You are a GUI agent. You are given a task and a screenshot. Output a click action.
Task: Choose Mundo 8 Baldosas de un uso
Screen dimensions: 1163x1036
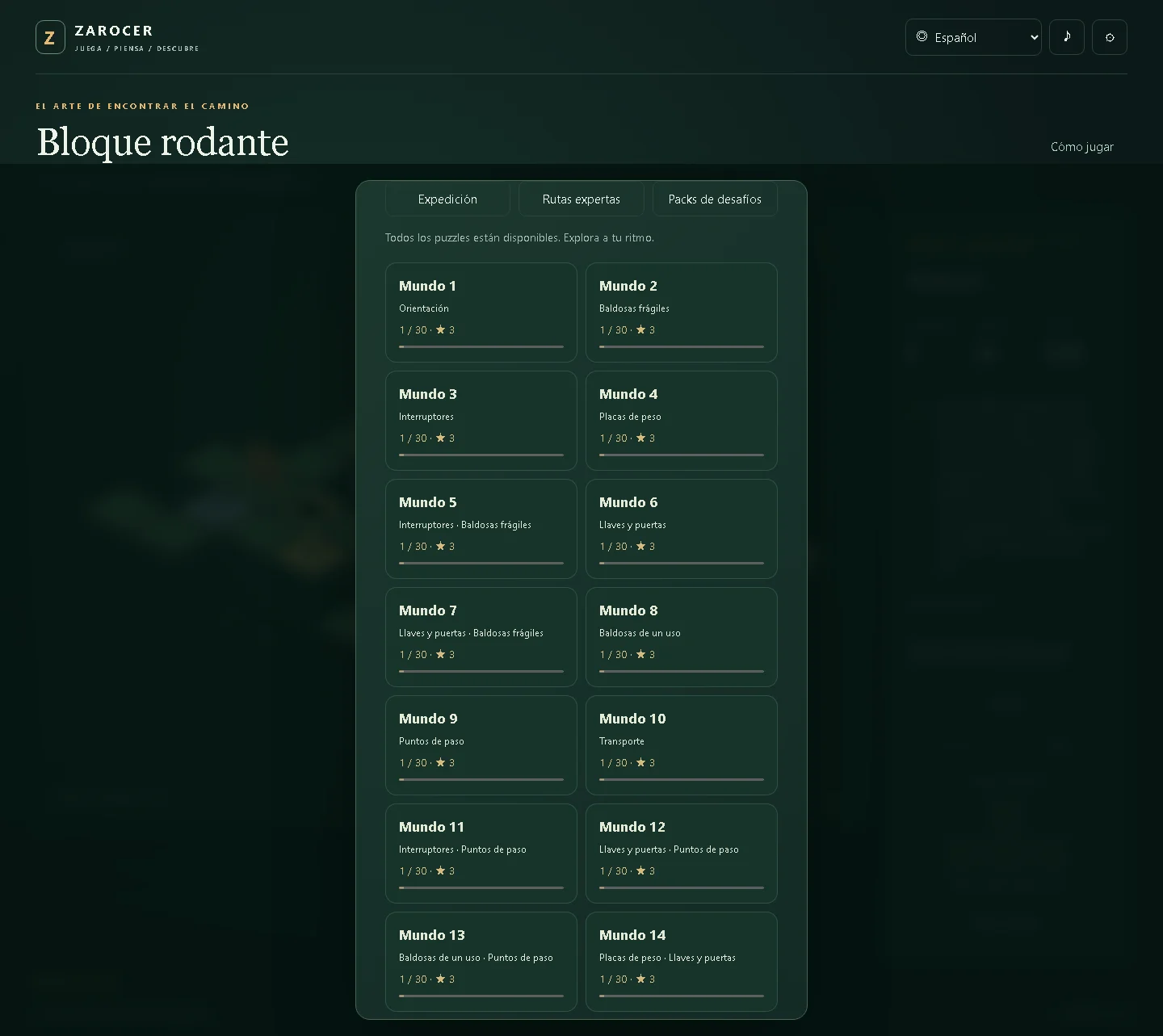(682, 637)
